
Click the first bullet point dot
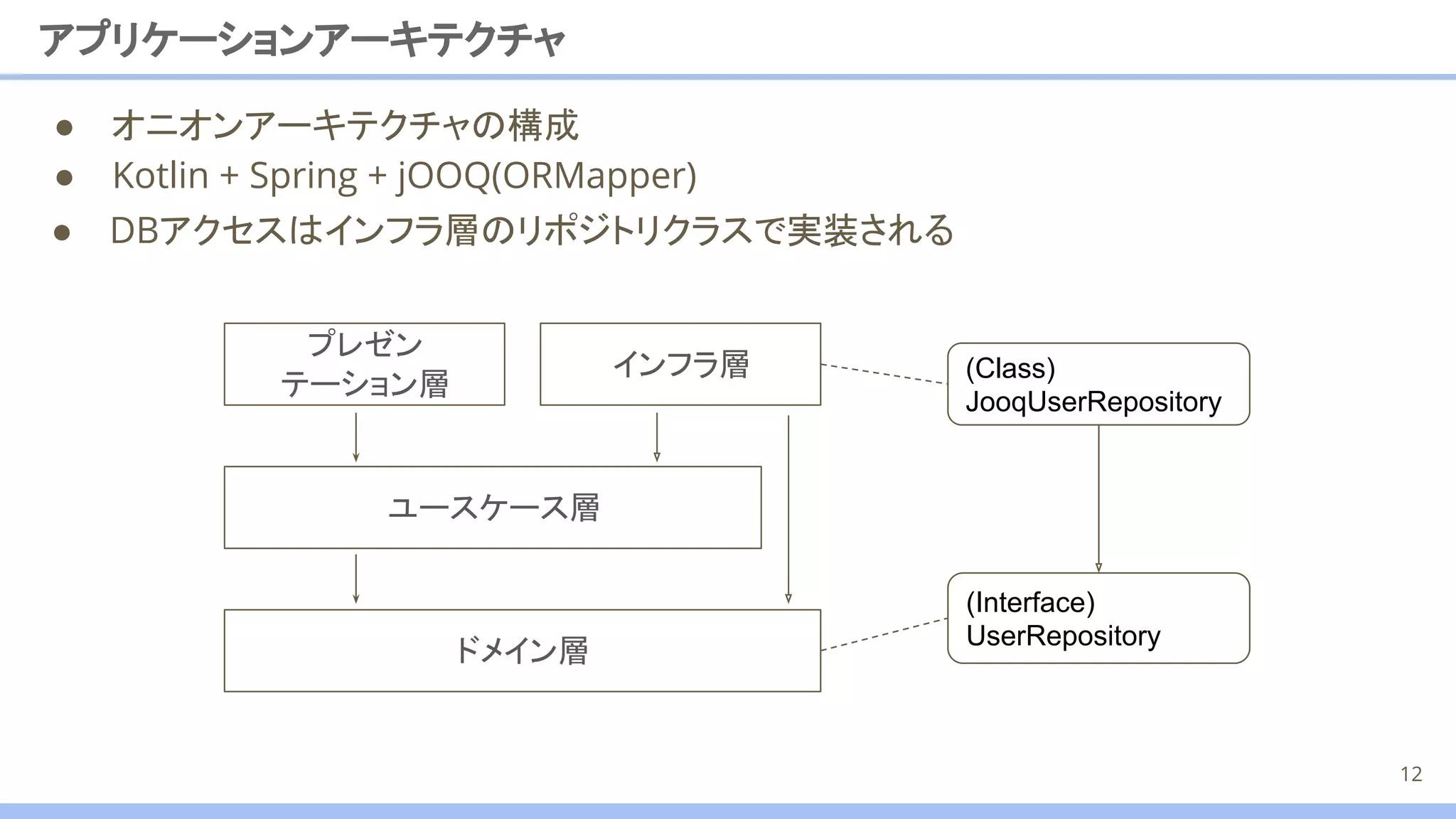[x=65, y=127]
